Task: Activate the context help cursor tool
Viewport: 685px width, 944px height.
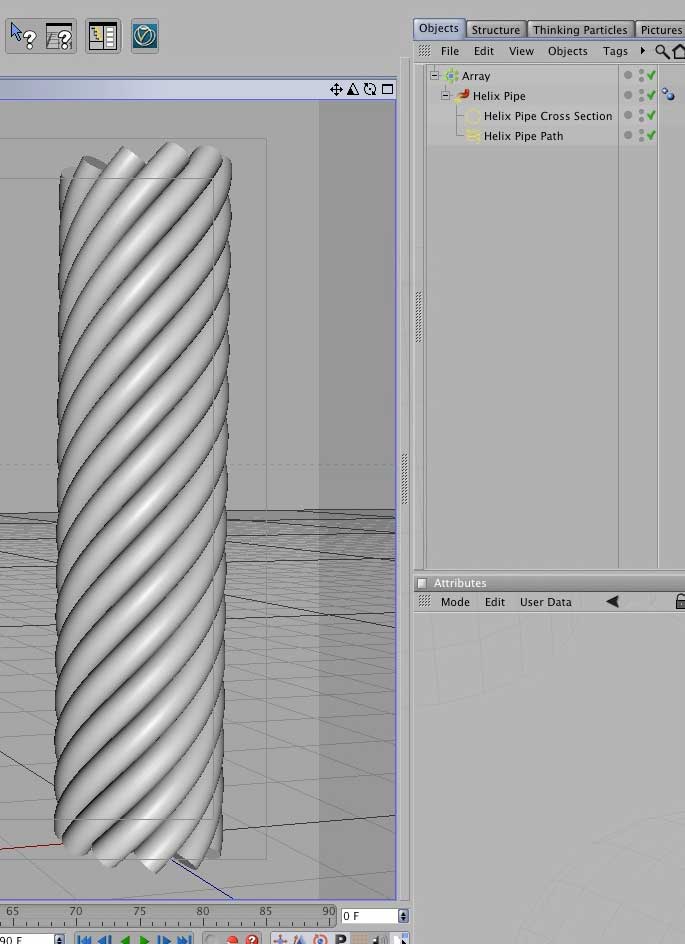Action: (23, 36)
